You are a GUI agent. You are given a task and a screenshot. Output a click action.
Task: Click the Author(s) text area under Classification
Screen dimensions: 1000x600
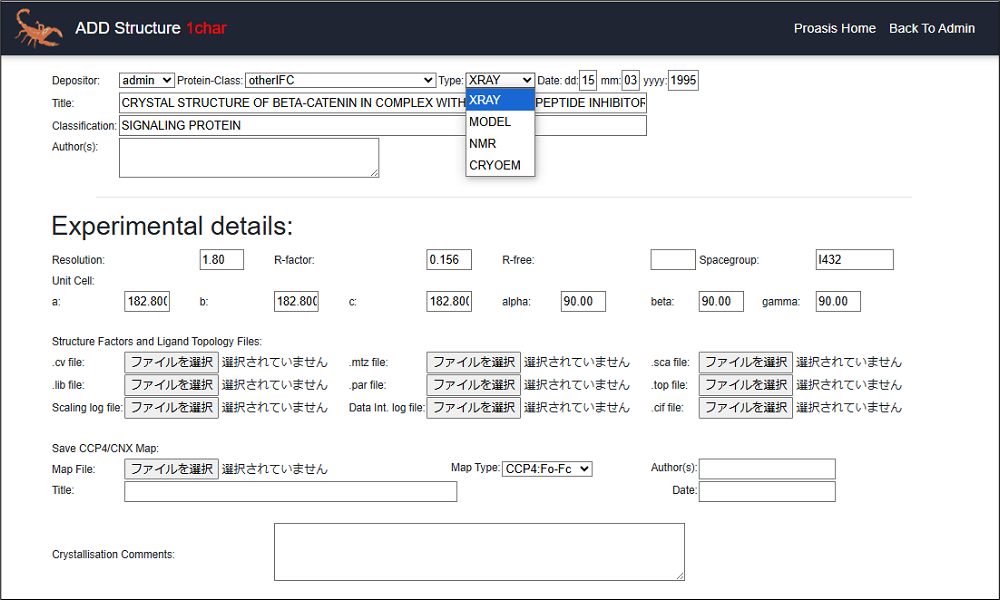coord(248,158)
